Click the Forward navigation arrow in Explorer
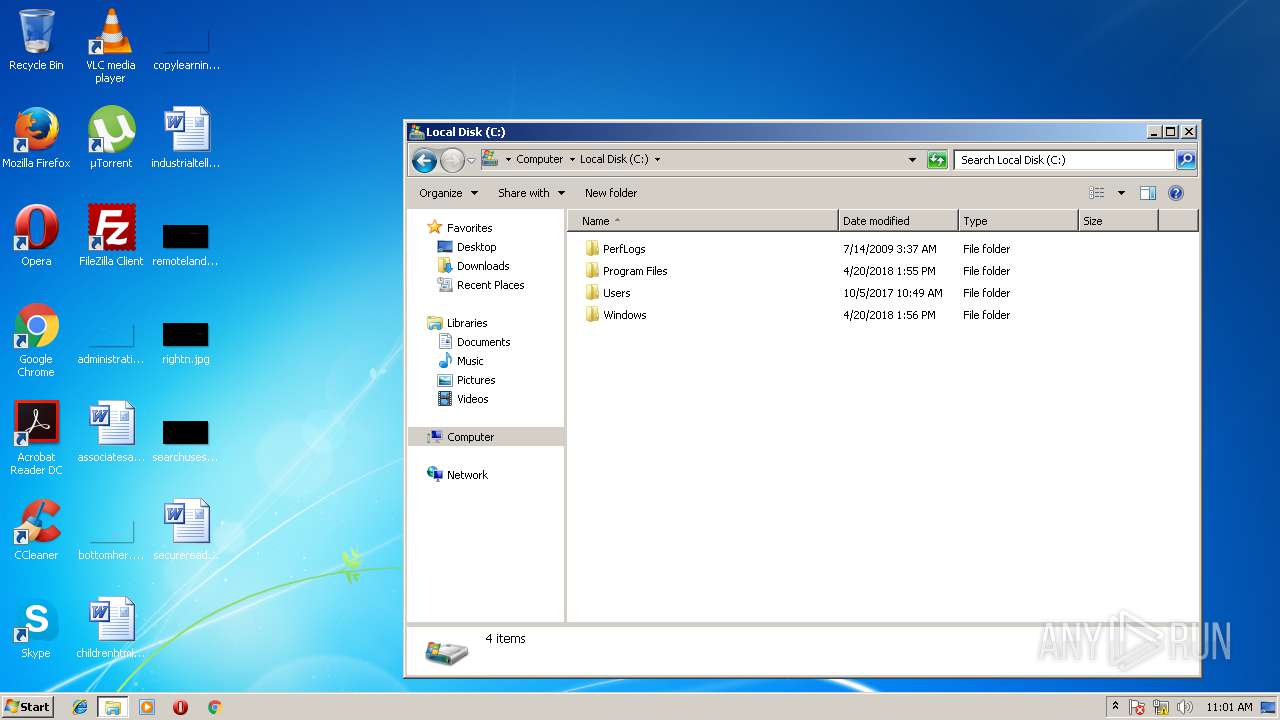This screenshot has height=720, width=1280. pyautogui.click(x=452, y=160)
